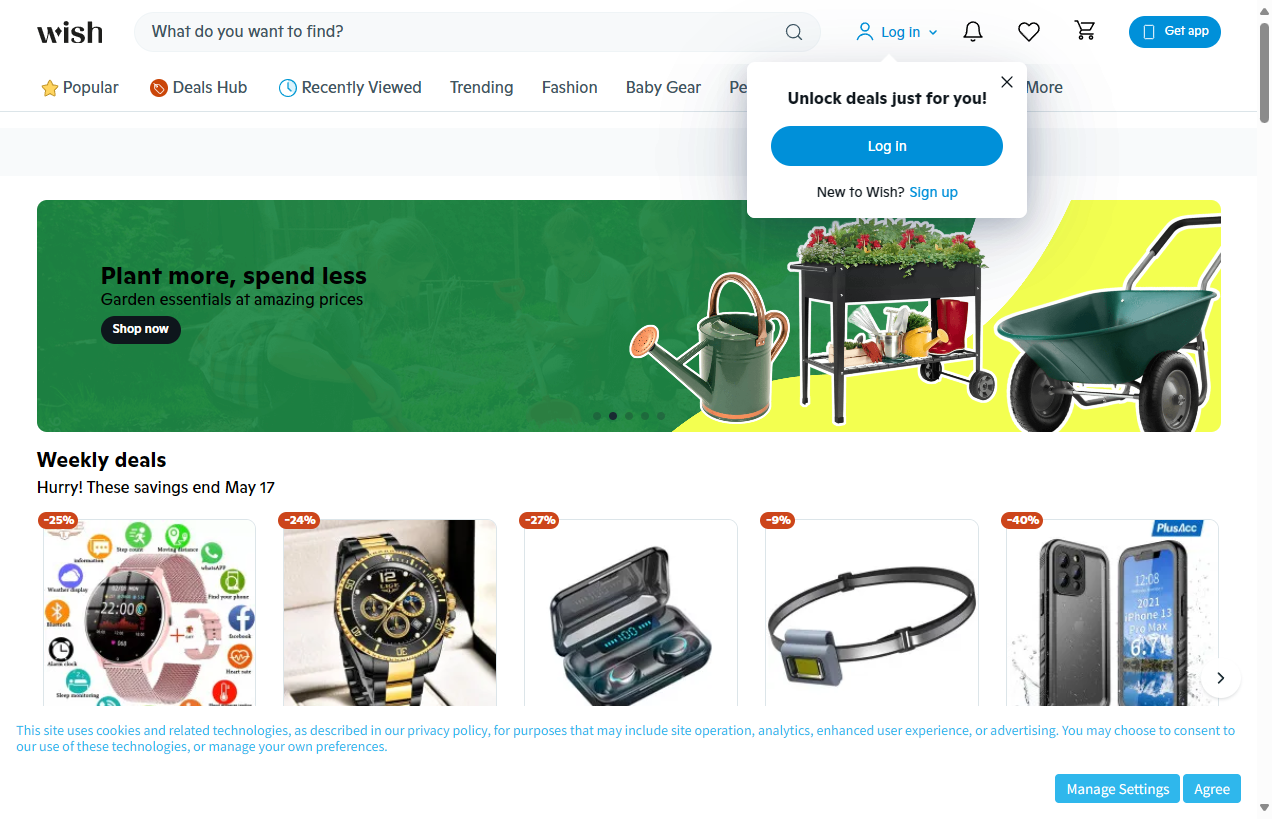Open the Trending category tab

coord(481,87)
